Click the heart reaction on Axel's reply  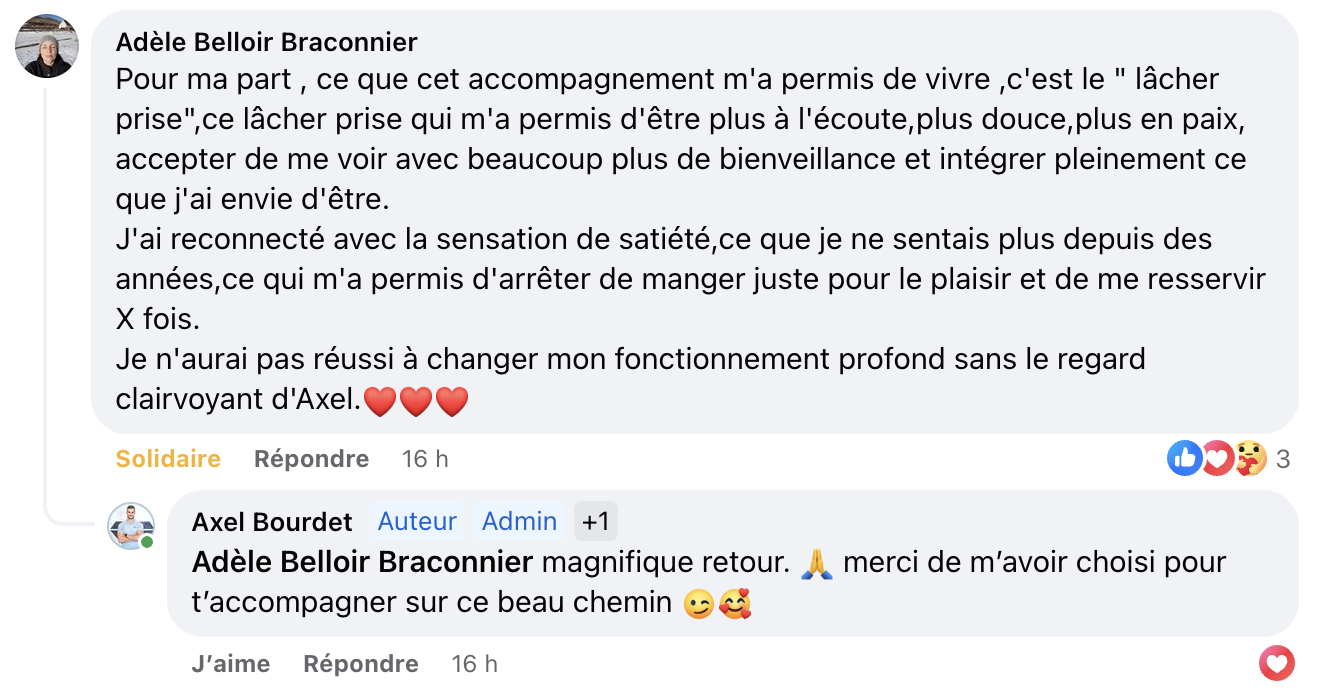click(1277, 663)
